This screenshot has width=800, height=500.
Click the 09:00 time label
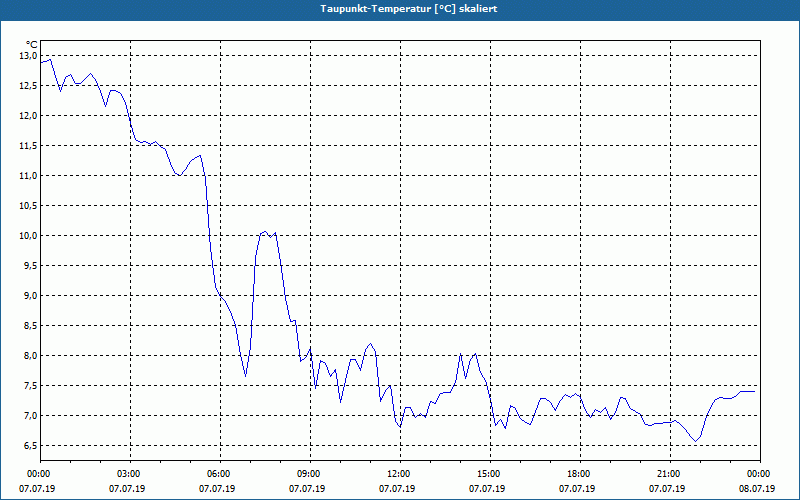pos(310,474)
